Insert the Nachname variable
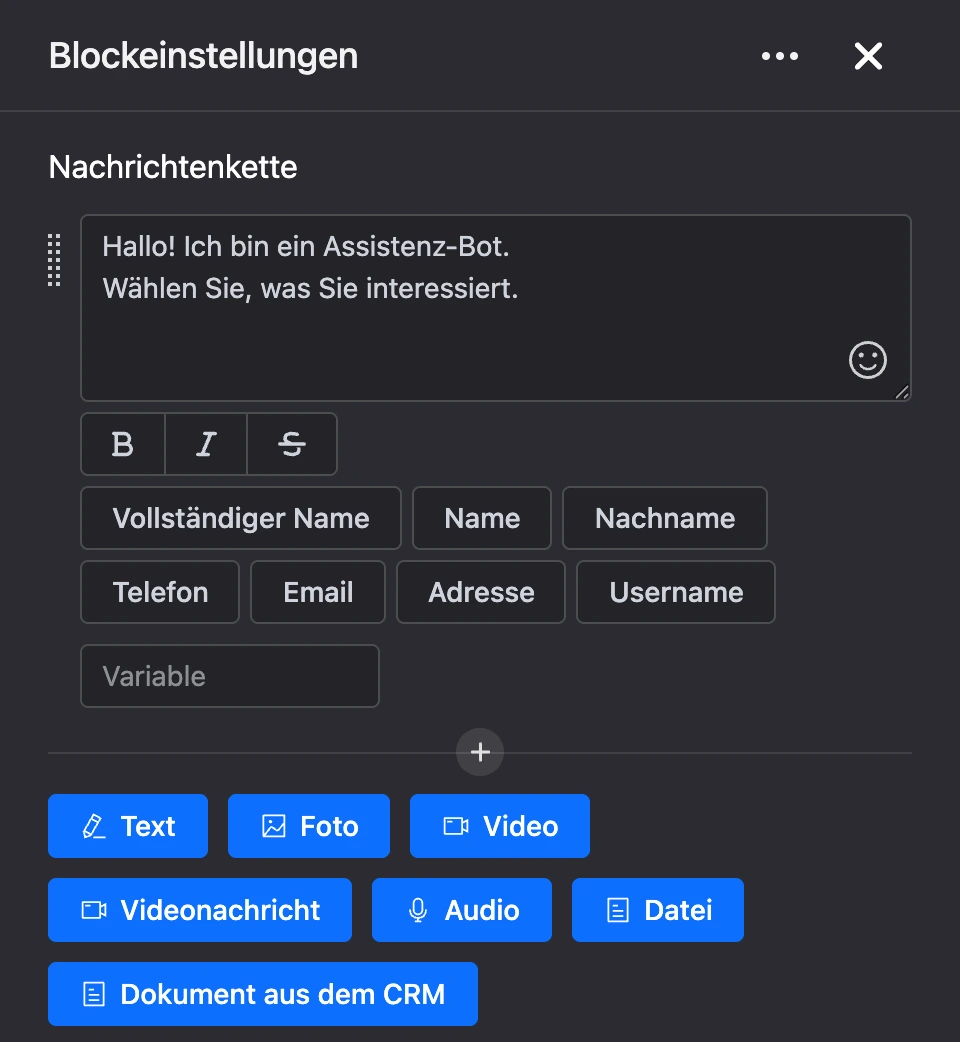 (x=664, y=518)
